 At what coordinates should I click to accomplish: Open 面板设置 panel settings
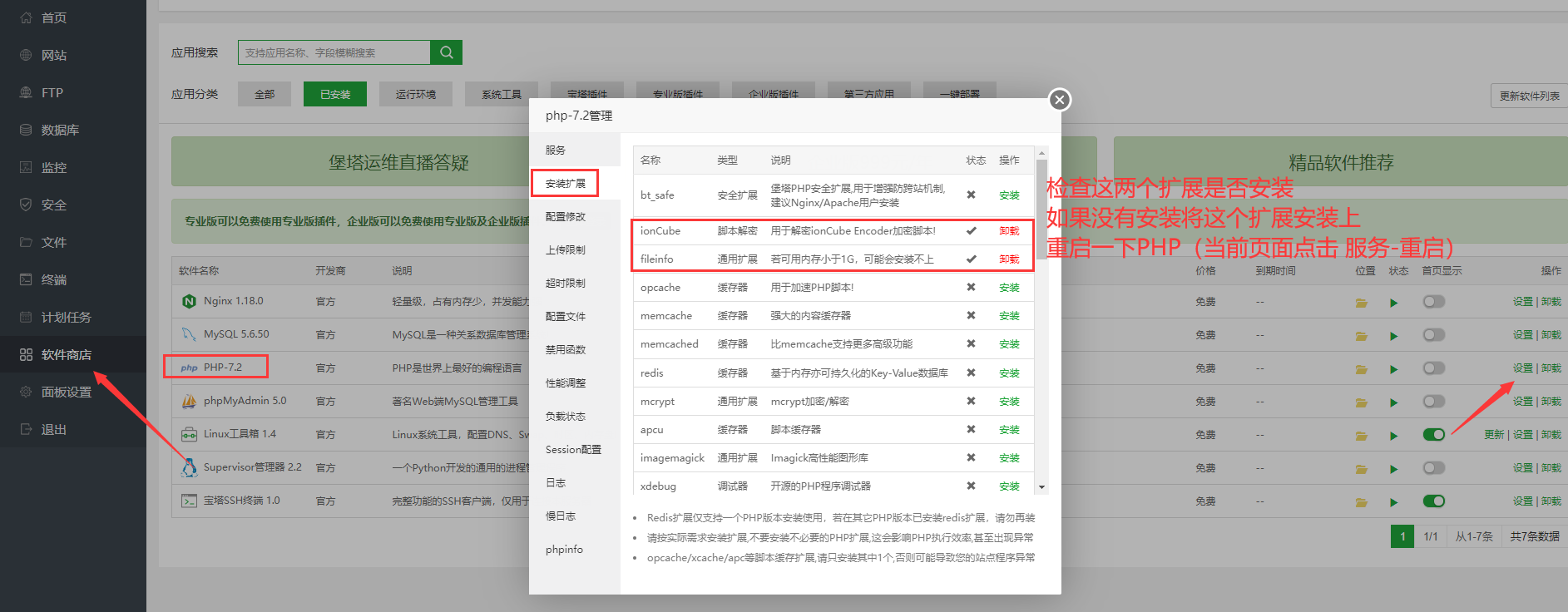[x=67, y=392]
